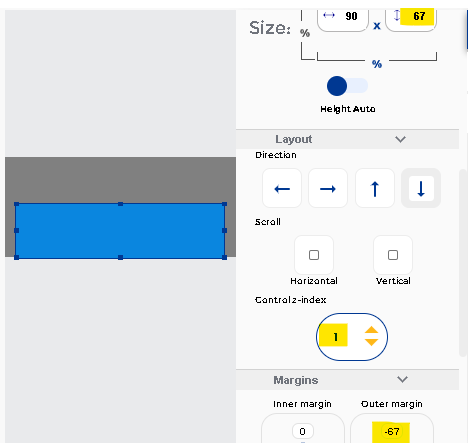Select the blue rectangle on canvas
Image resolution: width=468 pixels, height=446 pixels.
[120, 231]
